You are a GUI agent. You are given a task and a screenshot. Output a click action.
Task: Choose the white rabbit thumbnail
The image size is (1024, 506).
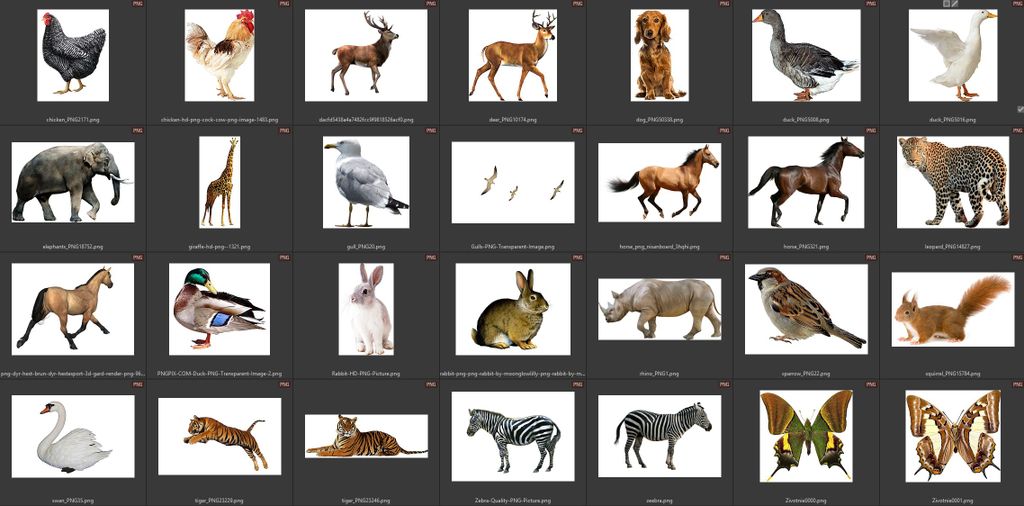366,309
